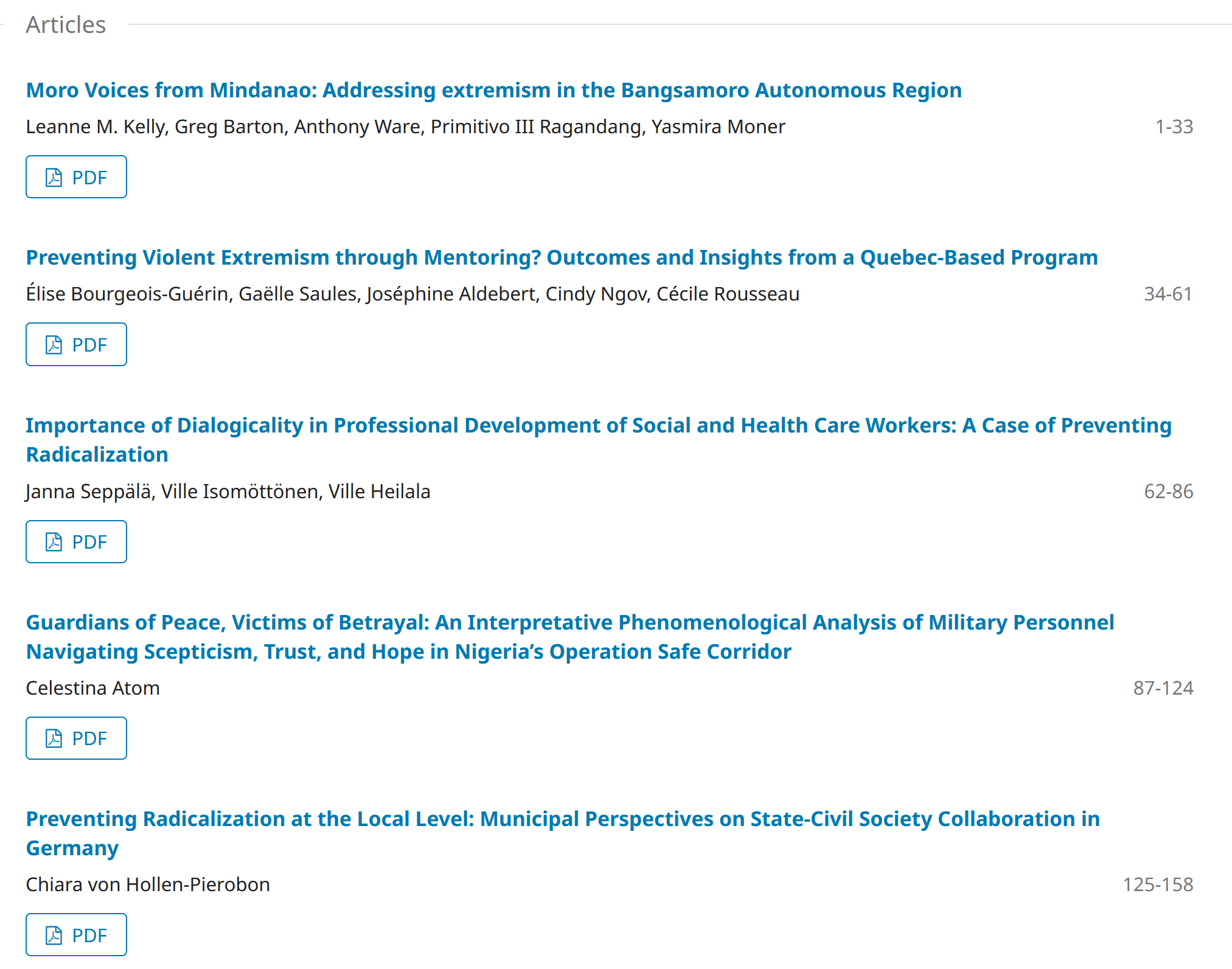Open the Guardians of Peace article
Screen dimensions: 1232x969
pos(569,622)
